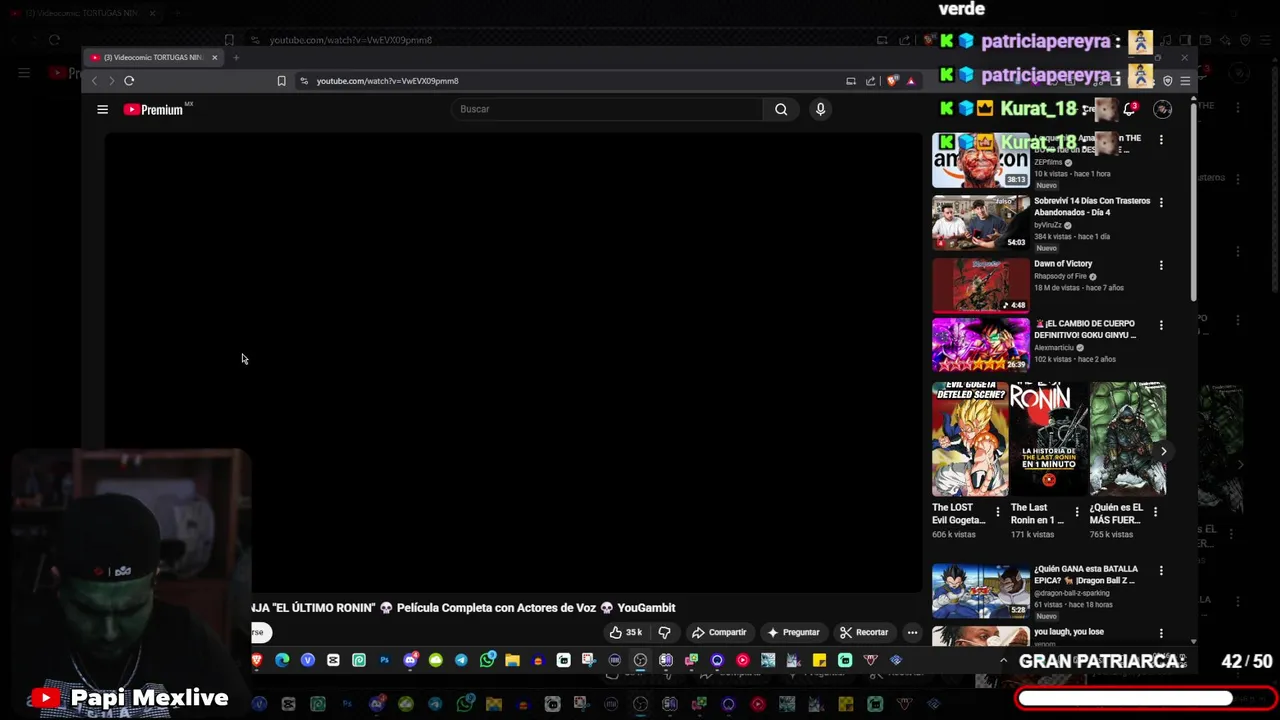Open options for The Last Ronin short
1280x720 pixels.
tap(1077, 512)
